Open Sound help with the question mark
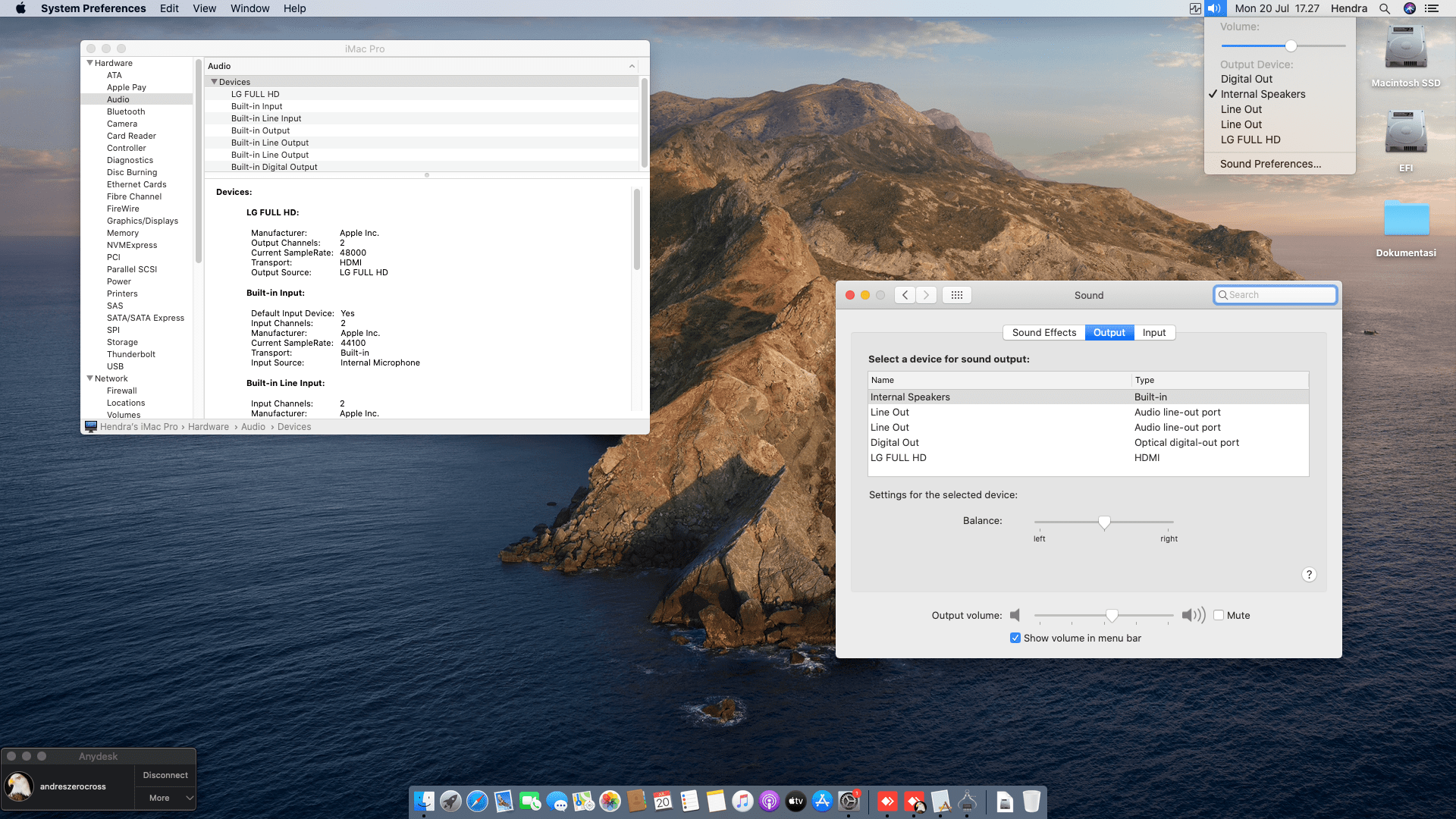 pyautogui.click(x=1309, y=575)
